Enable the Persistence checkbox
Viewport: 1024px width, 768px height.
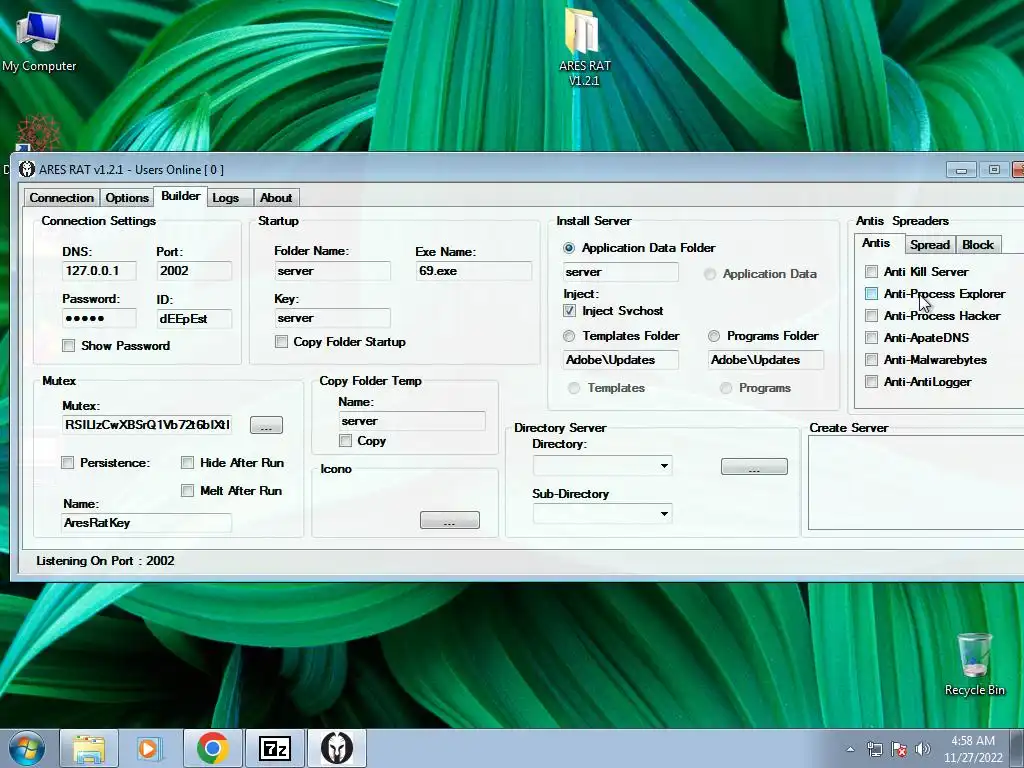[x=67, y=462]
